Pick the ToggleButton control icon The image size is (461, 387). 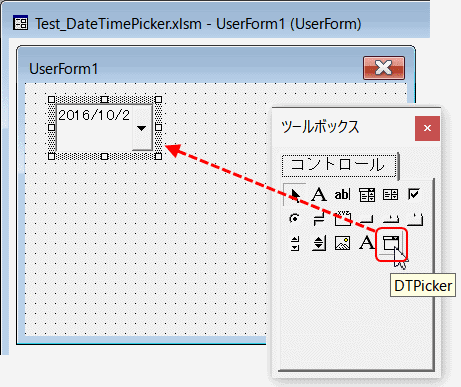click(319, 219)
